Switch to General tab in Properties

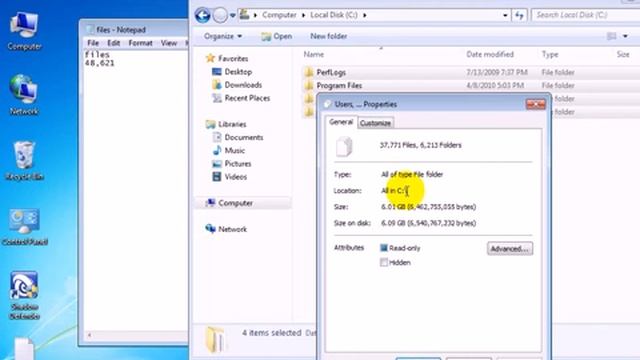click(x=341, y=122)
